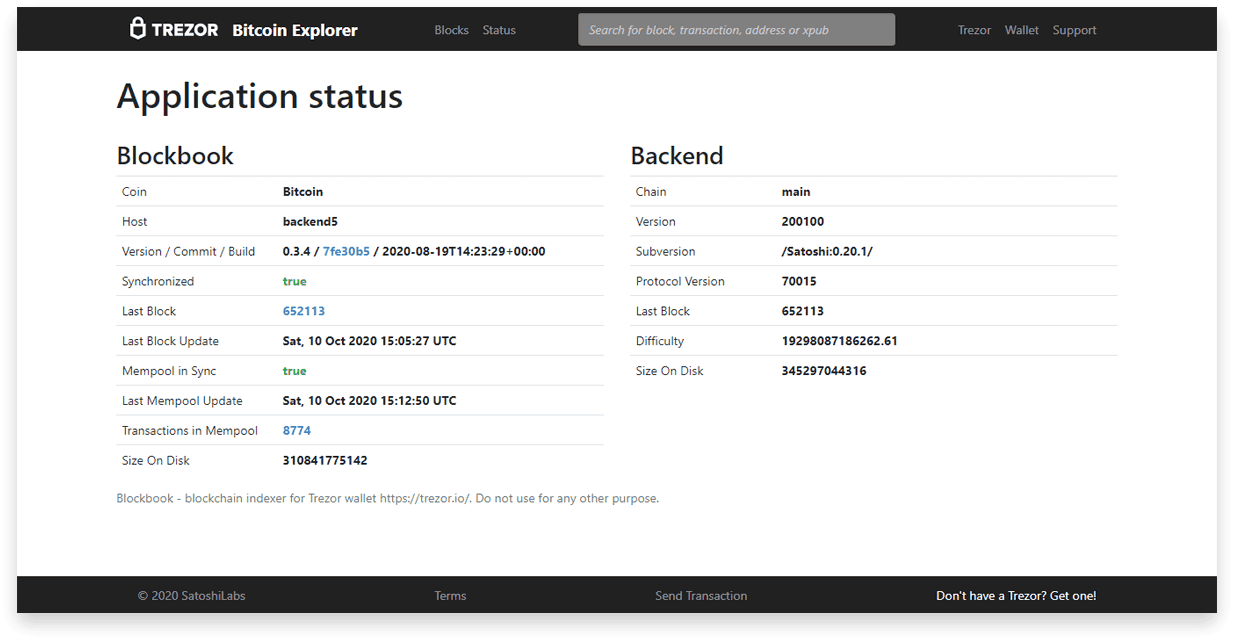Select Backend version value 200100
This screenshot has height=640, width=1234.
point(803,221)
